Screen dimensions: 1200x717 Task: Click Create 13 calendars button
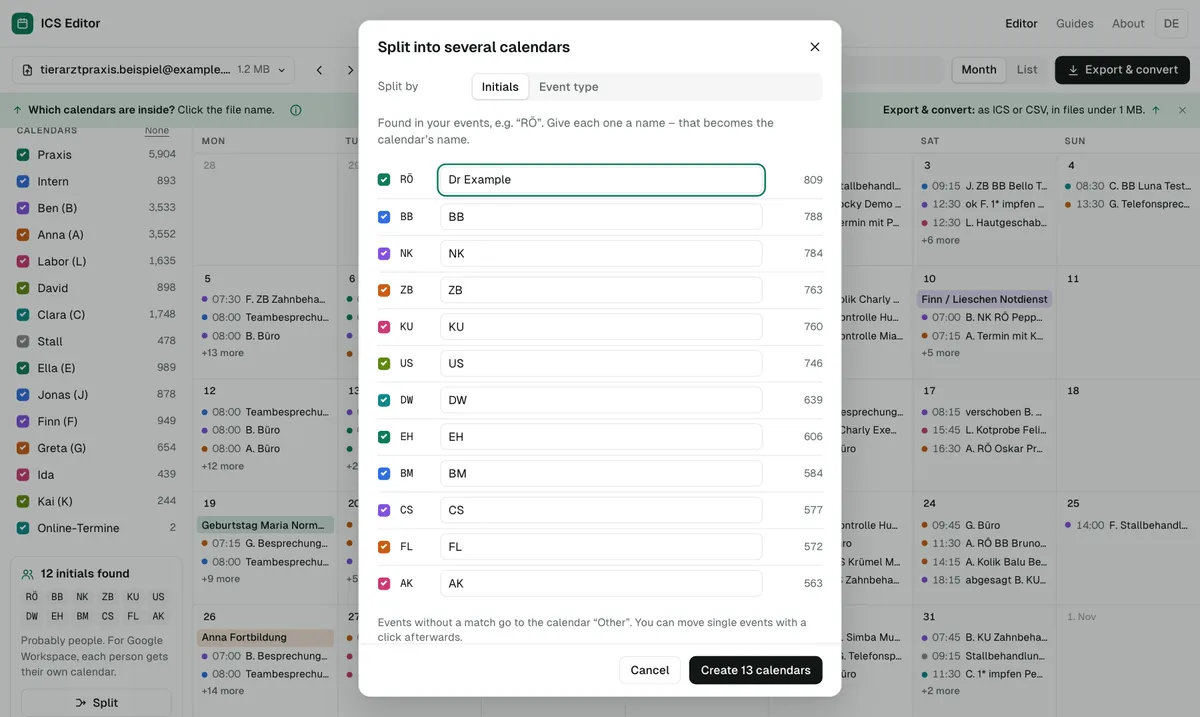(x=756, y=670)
